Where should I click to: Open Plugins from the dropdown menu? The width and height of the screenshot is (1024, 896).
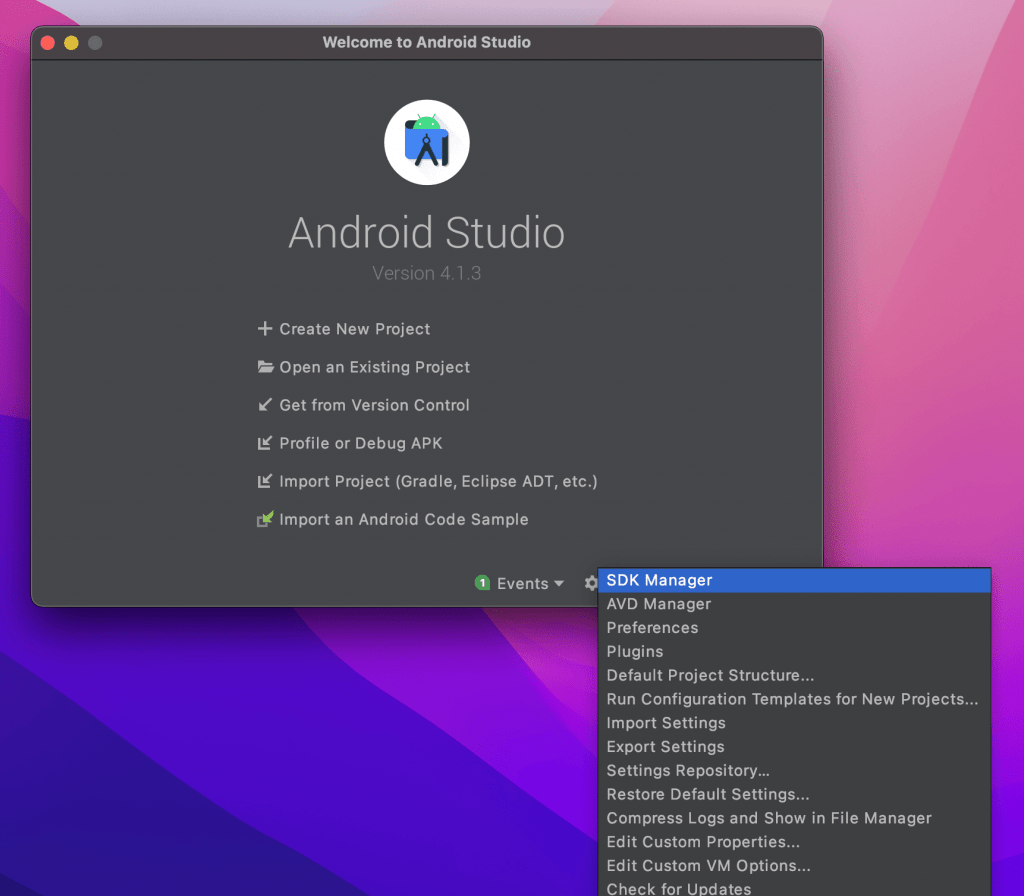(634, 651)
